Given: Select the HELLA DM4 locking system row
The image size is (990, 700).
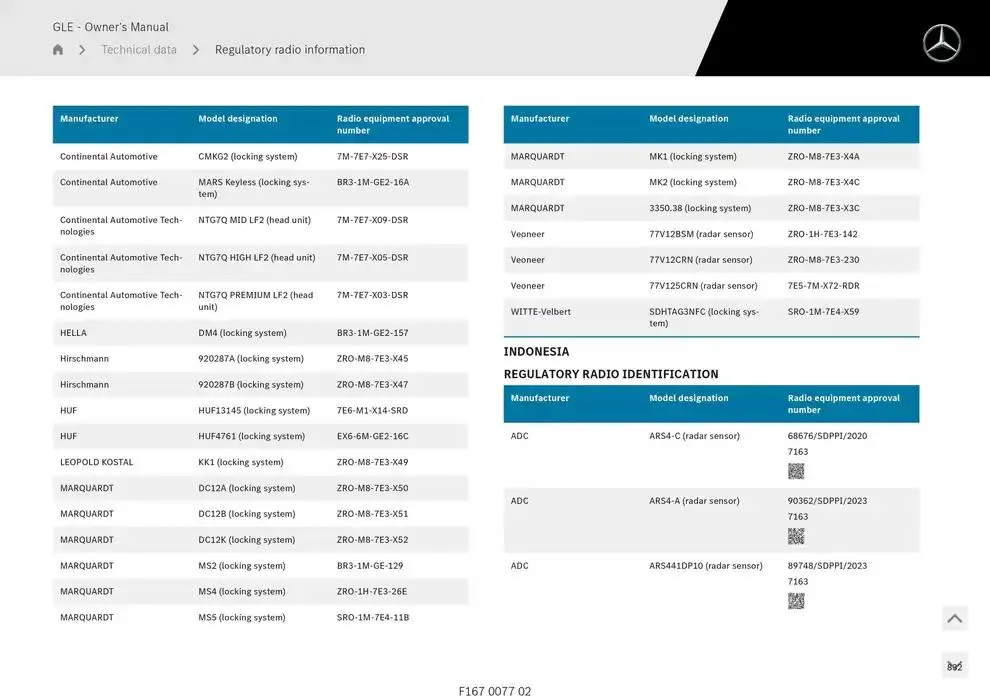Looking at the screenshot, I should coord(260,333).
